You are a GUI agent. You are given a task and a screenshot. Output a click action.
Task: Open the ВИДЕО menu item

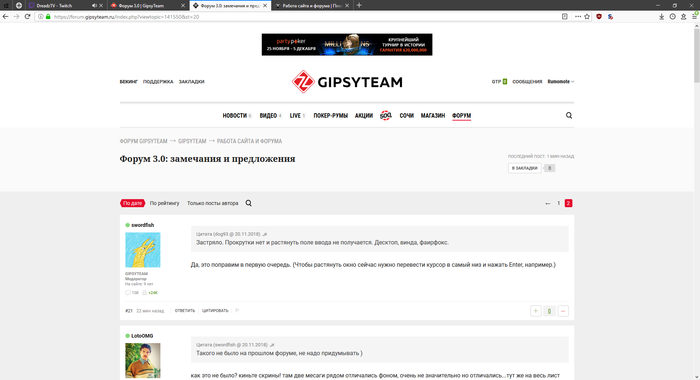pyautogui.click(x=268, y=116)
